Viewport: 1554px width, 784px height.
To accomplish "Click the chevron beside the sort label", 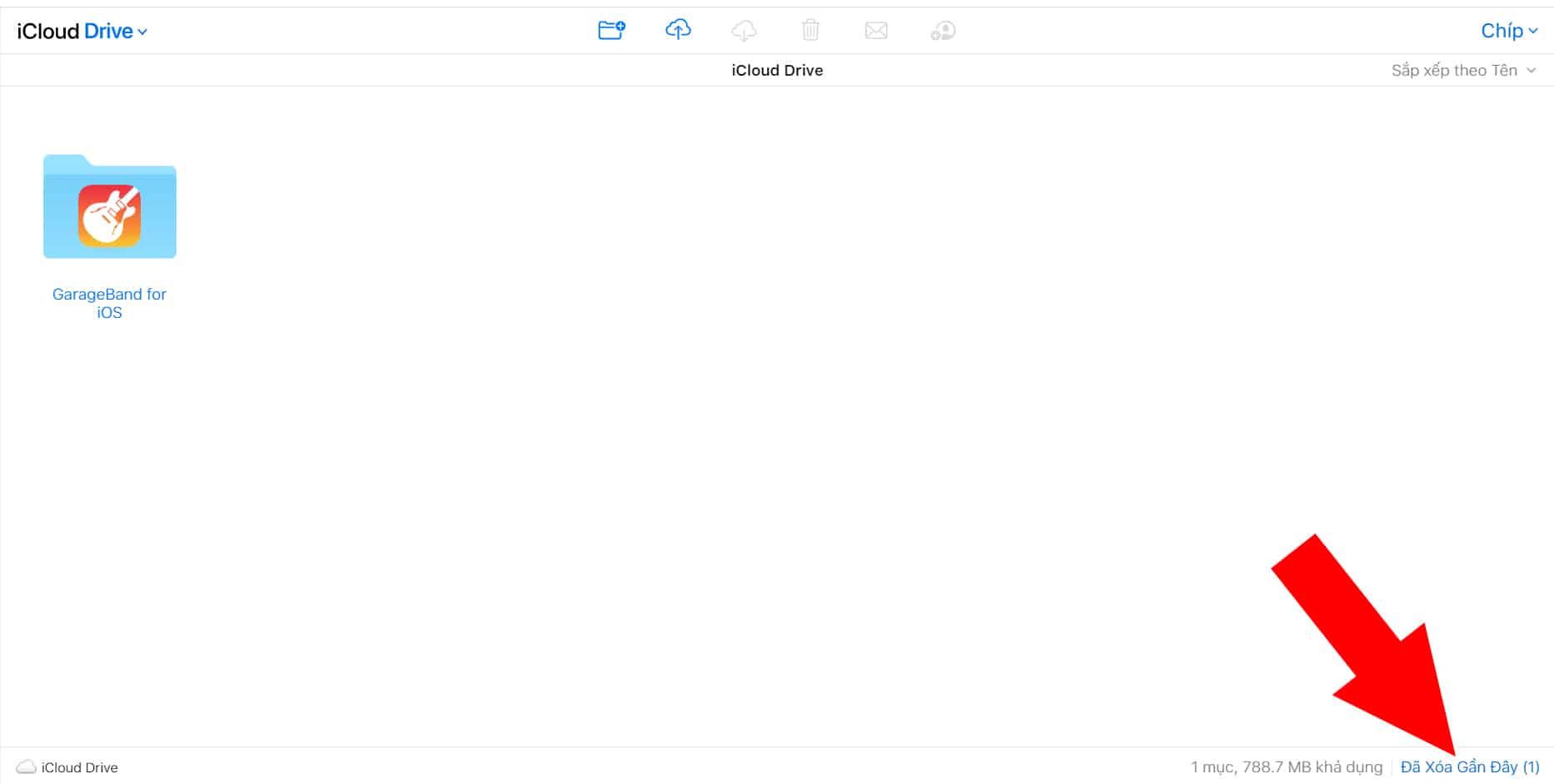I will coord(1532,71).
